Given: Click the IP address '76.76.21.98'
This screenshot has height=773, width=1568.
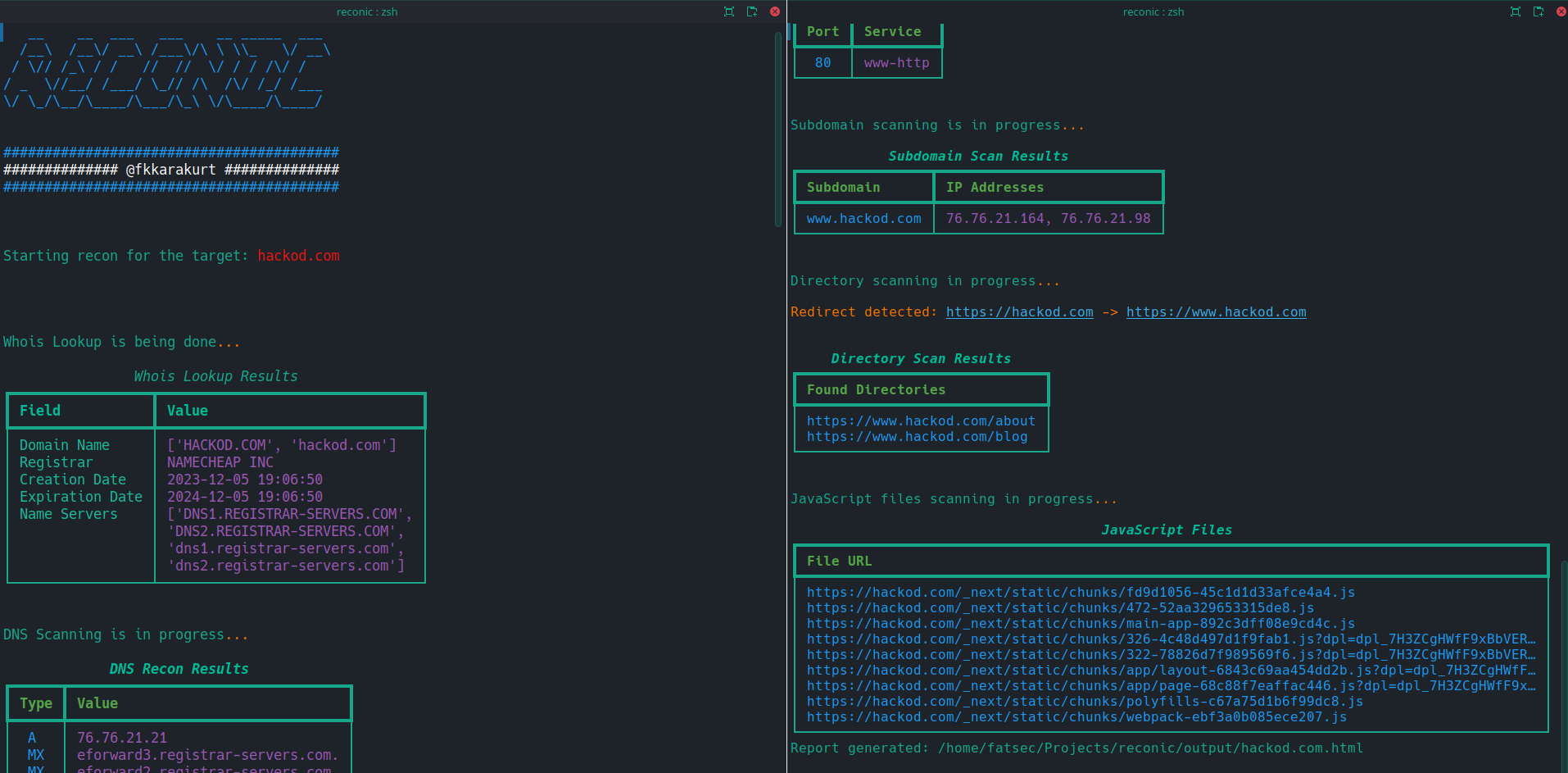Looking at the screenshot, I should tap(1106, 219).
